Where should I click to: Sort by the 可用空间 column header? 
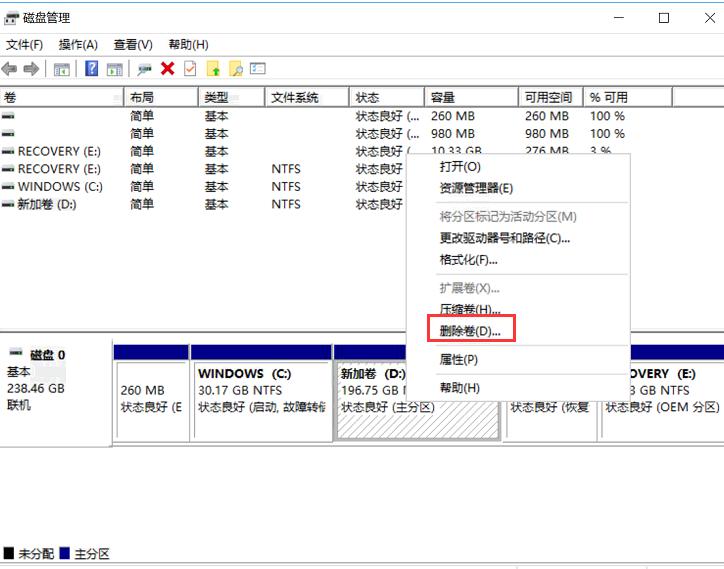click(551, 97)
